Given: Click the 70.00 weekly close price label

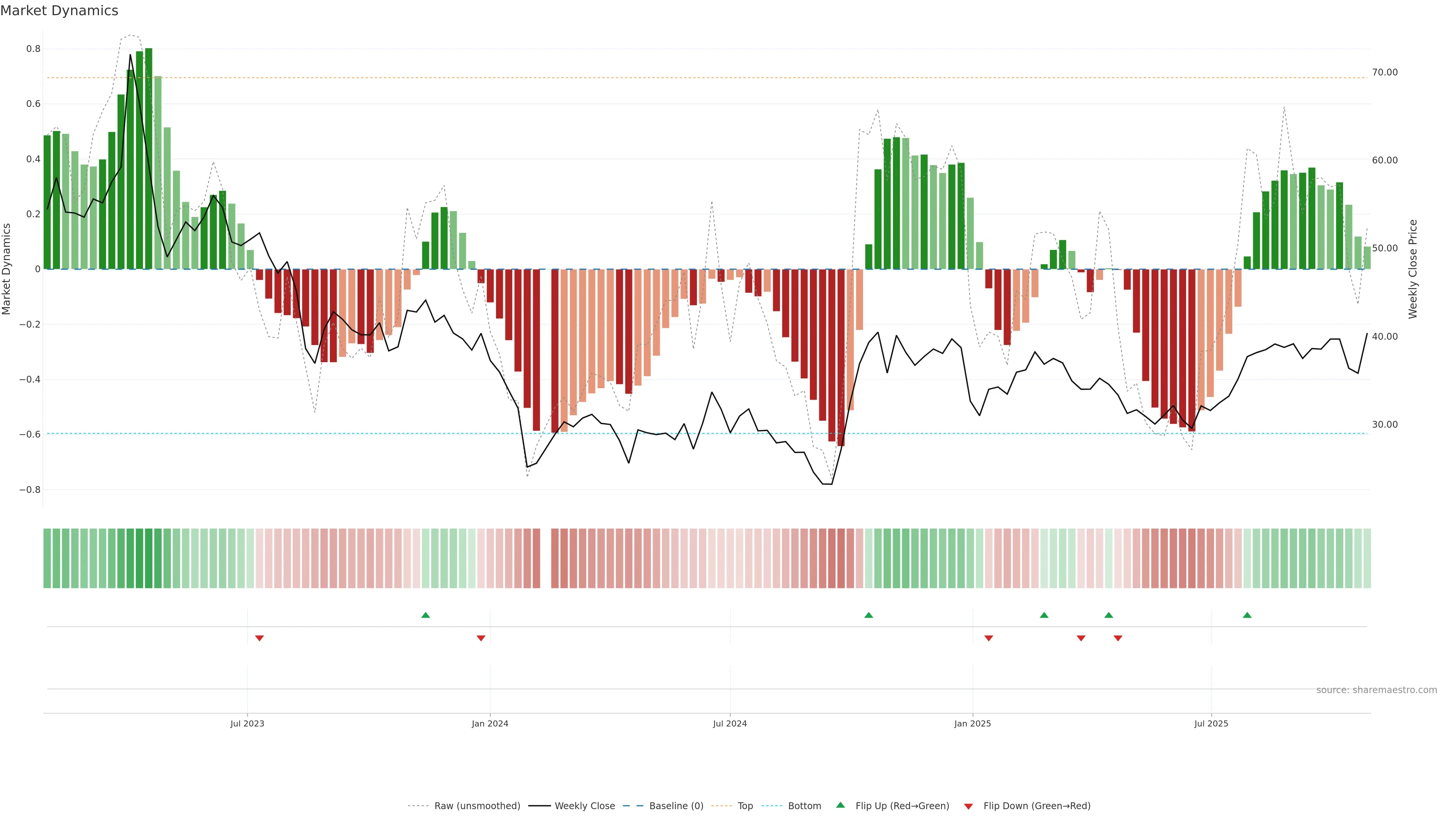Looking at the screenshot, I should click(1384, 72).
